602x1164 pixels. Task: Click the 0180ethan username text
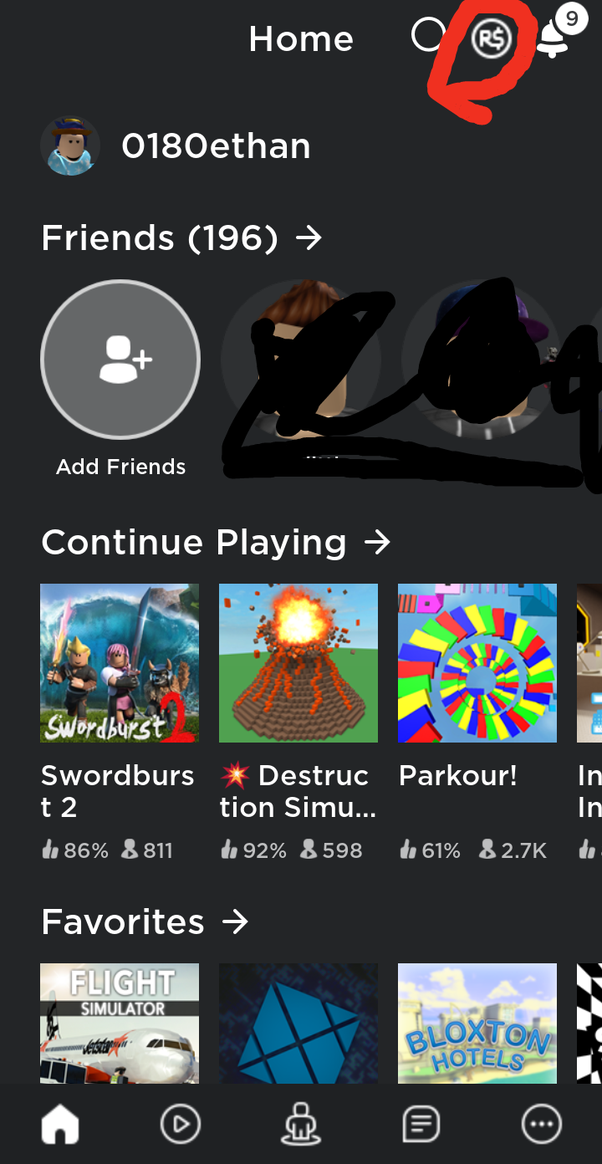point(216,146)
